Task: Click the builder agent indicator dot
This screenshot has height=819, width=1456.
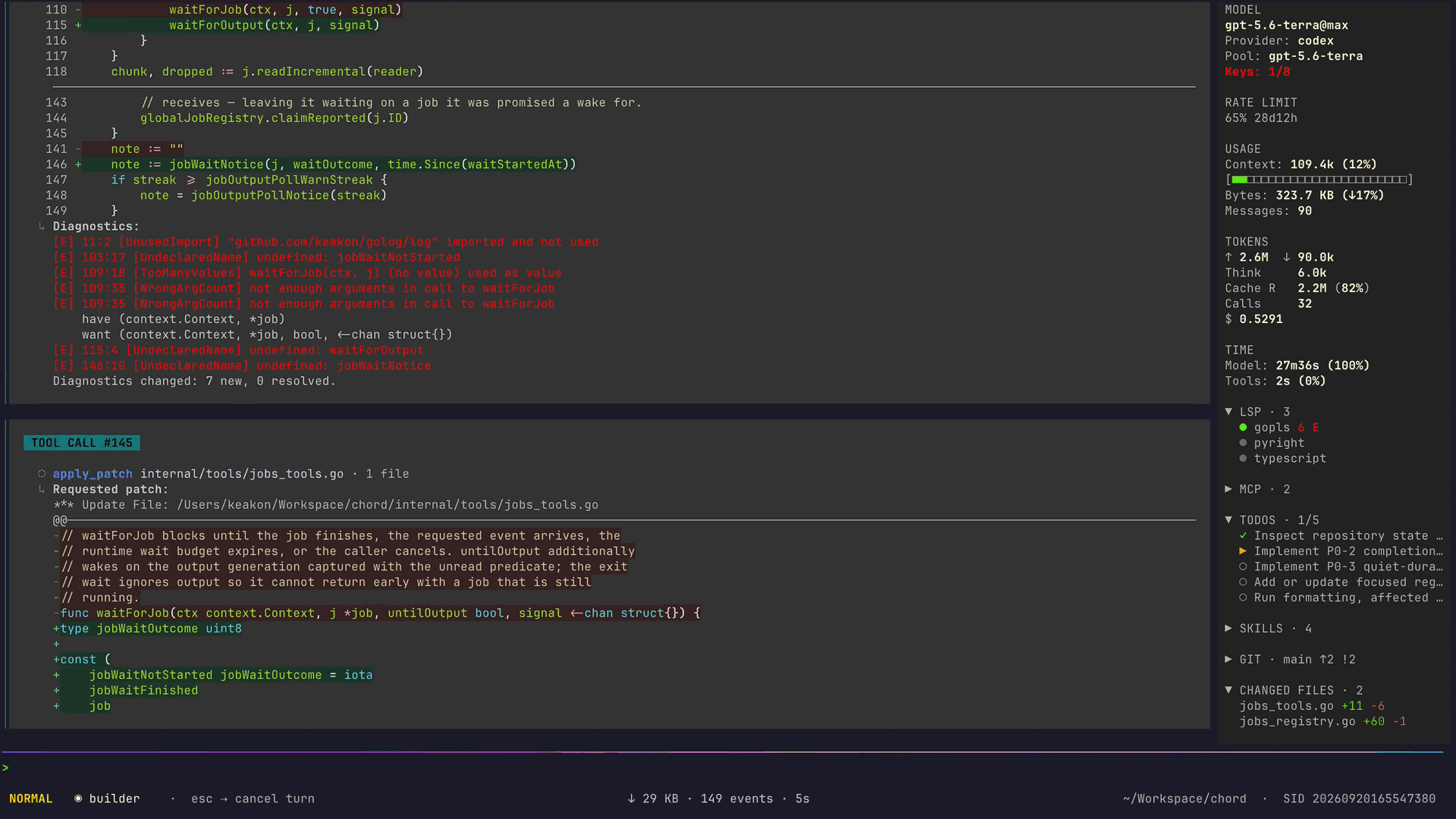Action: click(x=78, y=799)
